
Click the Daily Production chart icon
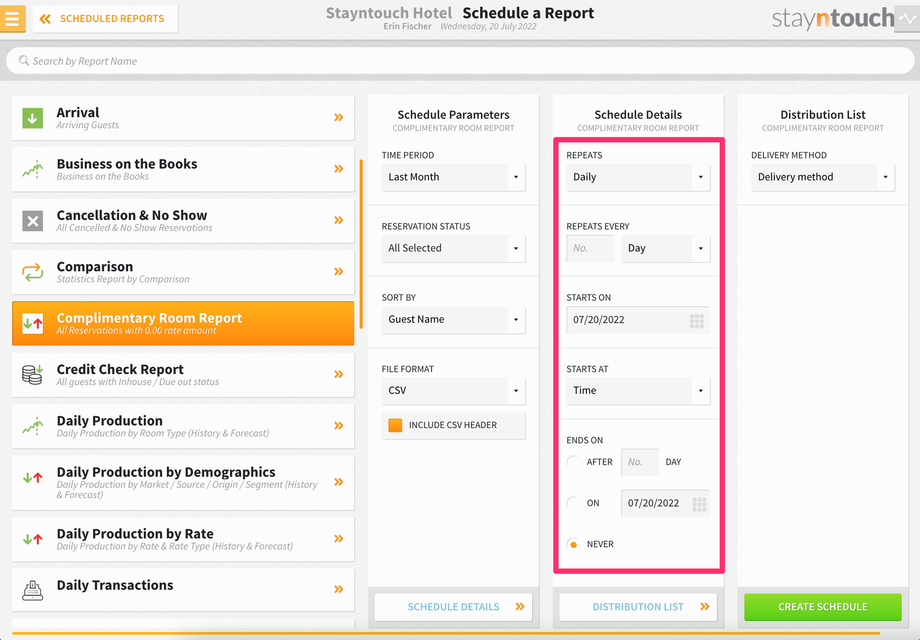coord(33,426)
